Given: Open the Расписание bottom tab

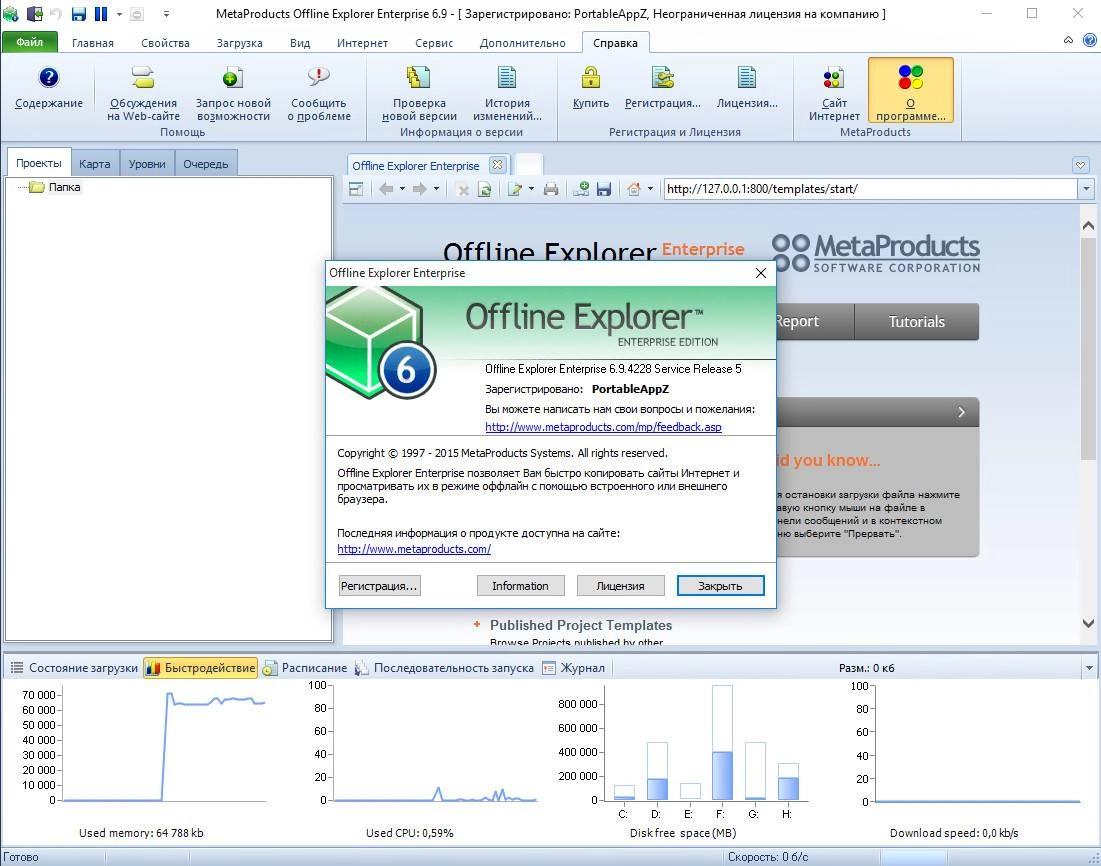Looking at the screenshot, I should (305, 668).
